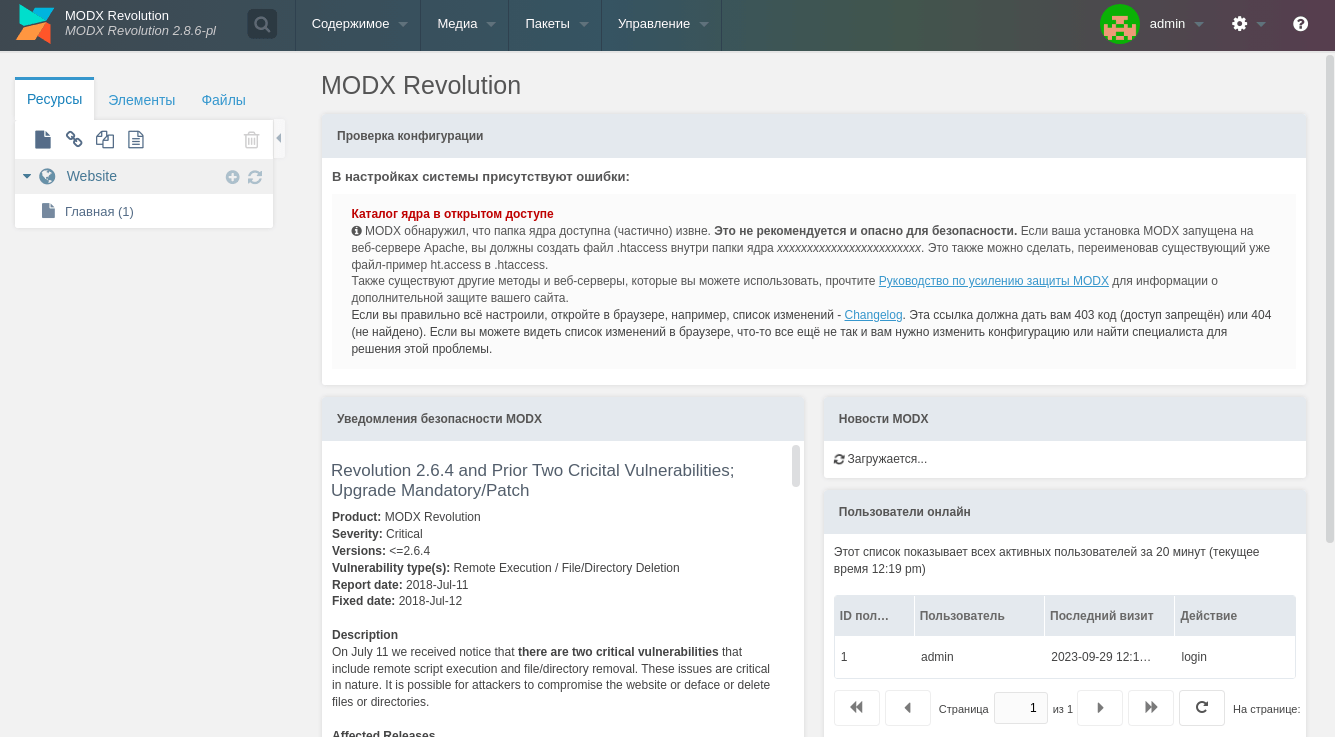Expand the Содержимое menu
The width and height of the screenshot is (1335, 737).
click(359, 24)
